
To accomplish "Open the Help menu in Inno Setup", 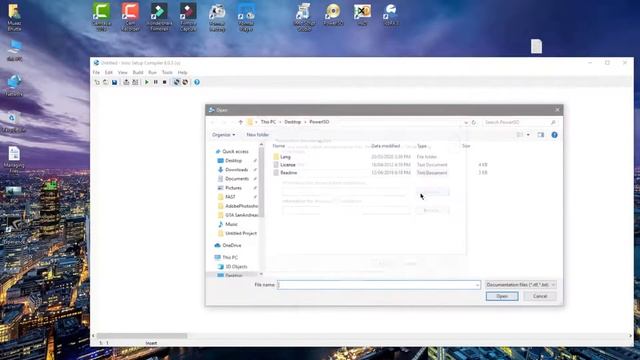I will point(182,72).
